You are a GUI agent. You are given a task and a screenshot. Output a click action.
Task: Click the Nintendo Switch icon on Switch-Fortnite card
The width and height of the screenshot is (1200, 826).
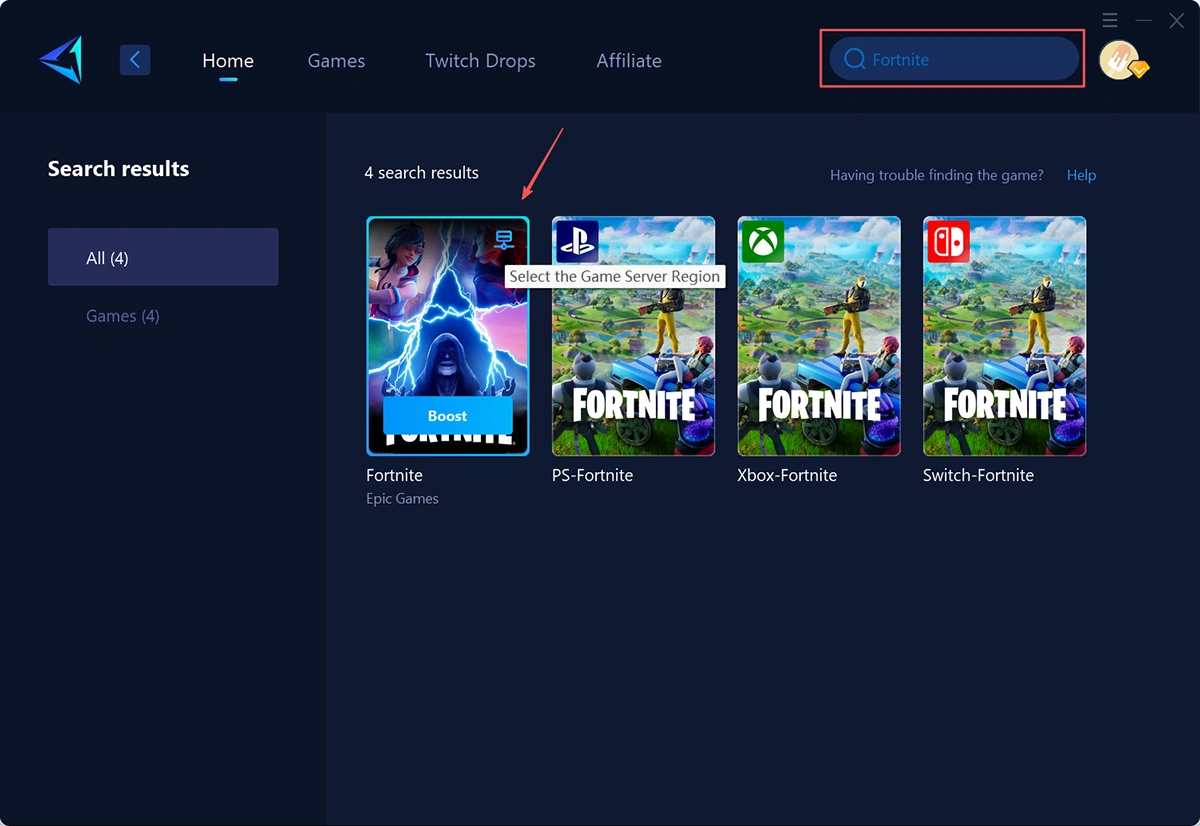[x=948, y=240]
